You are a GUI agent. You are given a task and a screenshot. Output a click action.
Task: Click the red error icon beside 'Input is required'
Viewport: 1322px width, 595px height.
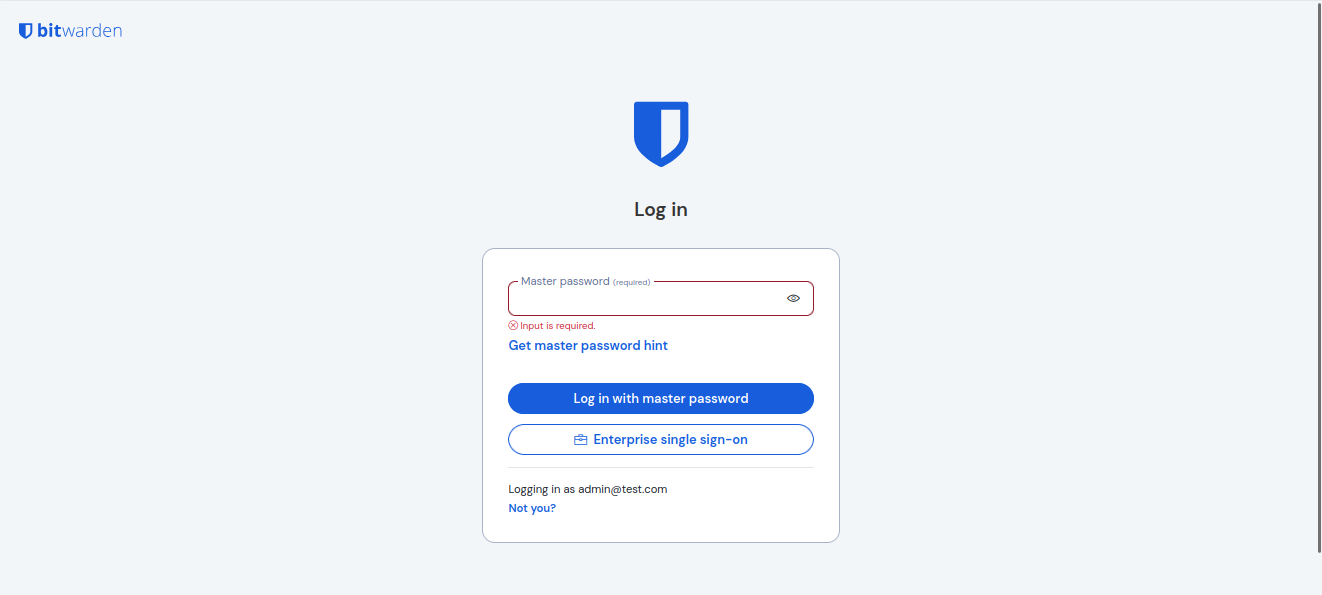tap(513, 326)
